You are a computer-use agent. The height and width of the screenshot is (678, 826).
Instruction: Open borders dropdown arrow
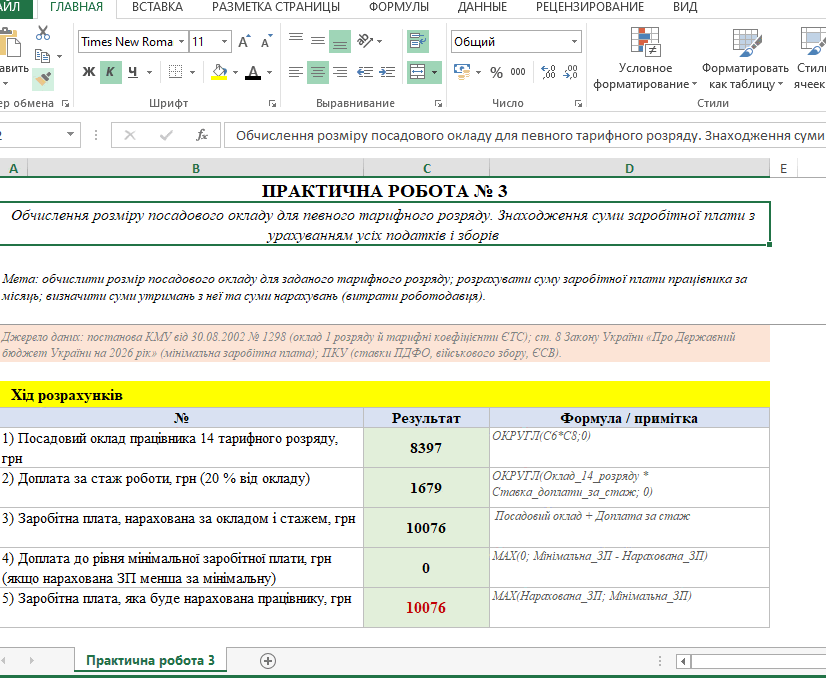pos(192,72)
